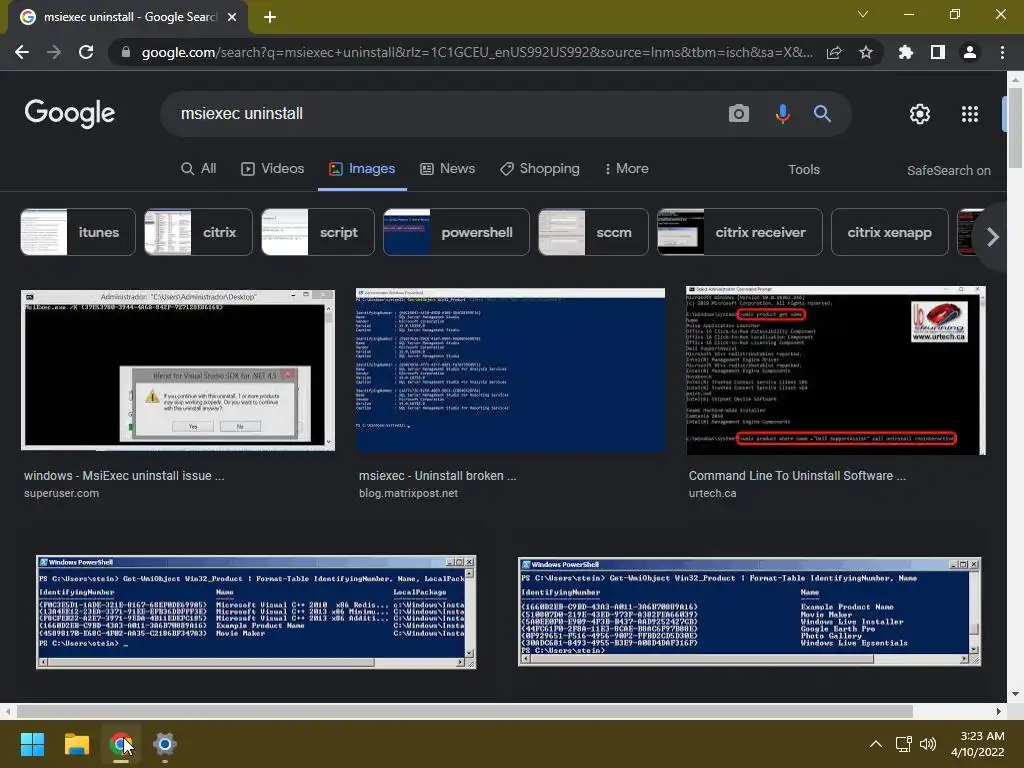
Task: Close the msiexec uninstall tab
Action: pos(232,17)
